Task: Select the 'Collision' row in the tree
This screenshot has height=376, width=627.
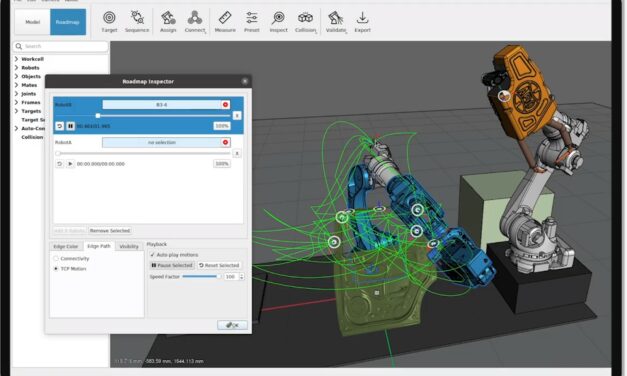Action: point(32,137)
